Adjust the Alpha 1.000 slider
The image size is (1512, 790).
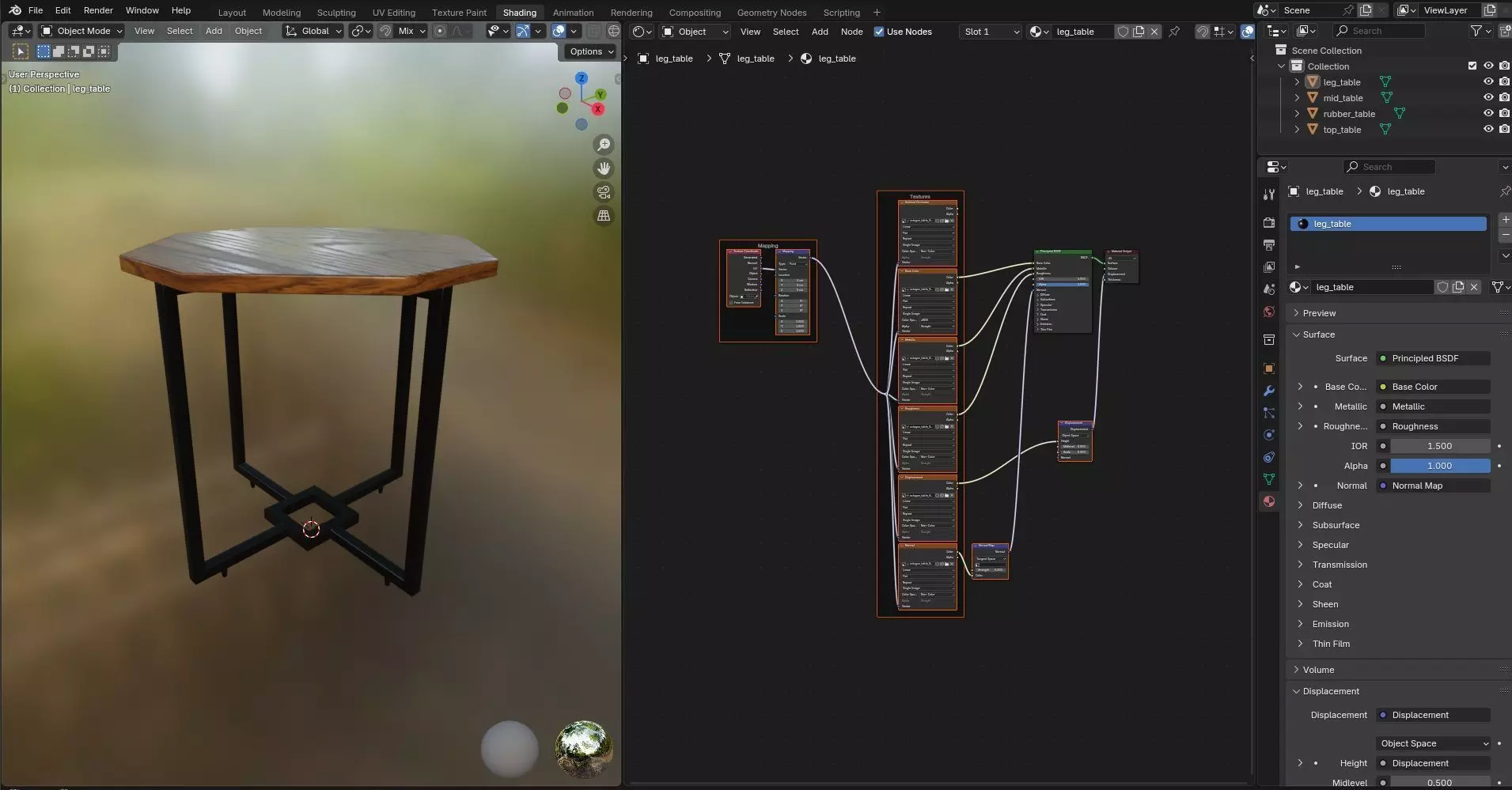point(1440,466)
